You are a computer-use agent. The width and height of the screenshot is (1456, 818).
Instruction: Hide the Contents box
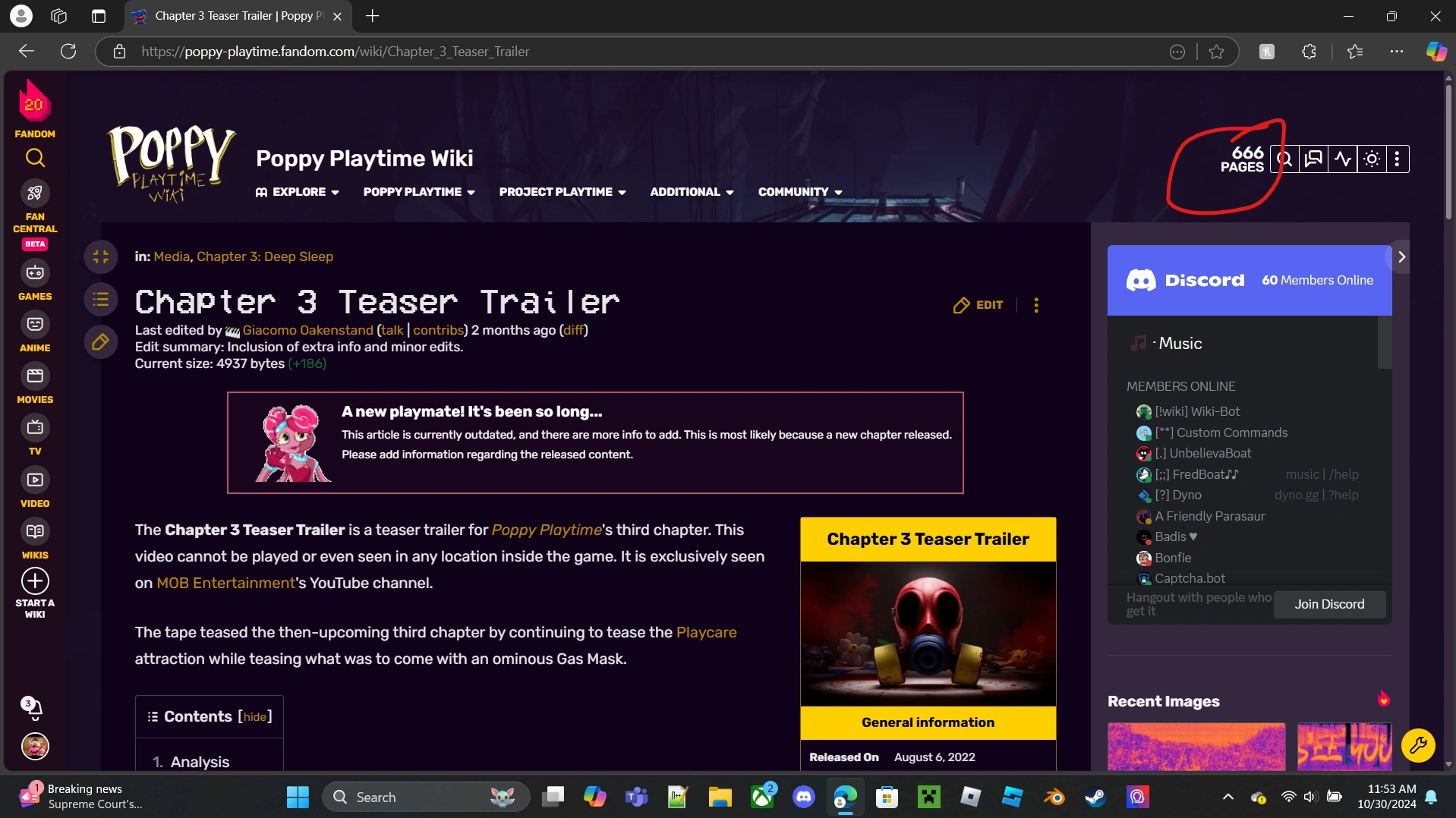255,717
